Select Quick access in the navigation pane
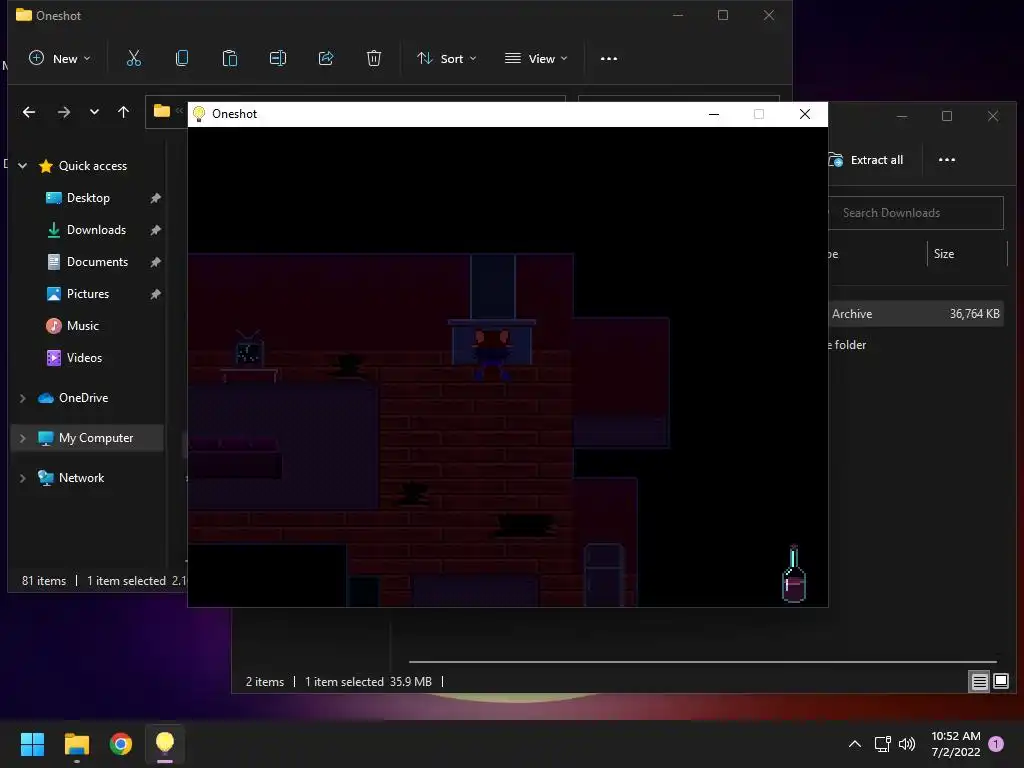Viewport: 1024px width, 768px height. (93, 166)
